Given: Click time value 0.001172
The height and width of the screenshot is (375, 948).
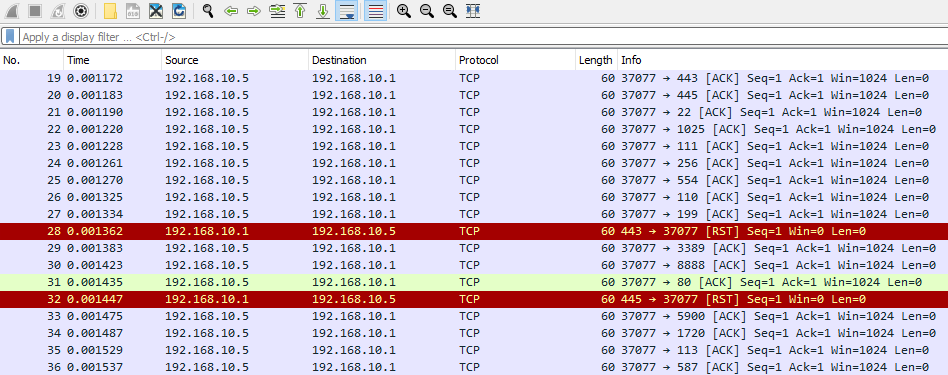Looking at the screenshot, I should 95,78.
